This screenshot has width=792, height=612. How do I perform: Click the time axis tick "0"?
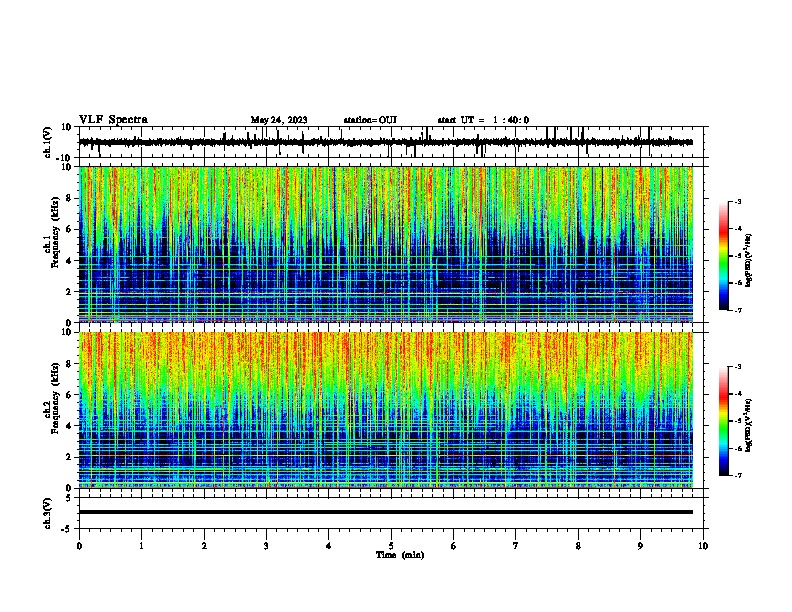point(79,546)
